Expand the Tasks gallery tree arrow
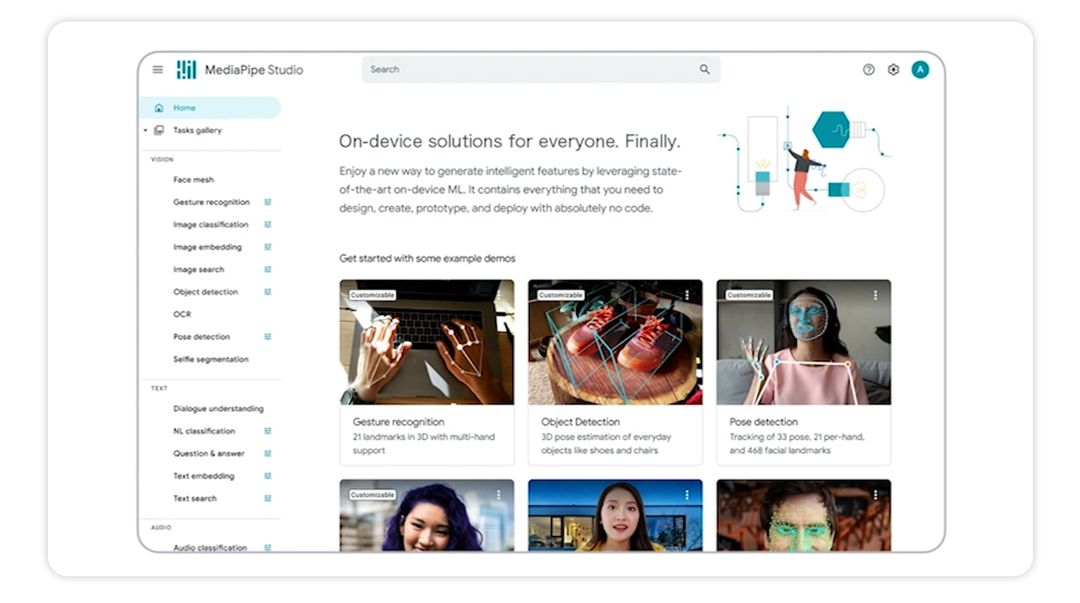The image size is (1080, 603). click(145, 131)
